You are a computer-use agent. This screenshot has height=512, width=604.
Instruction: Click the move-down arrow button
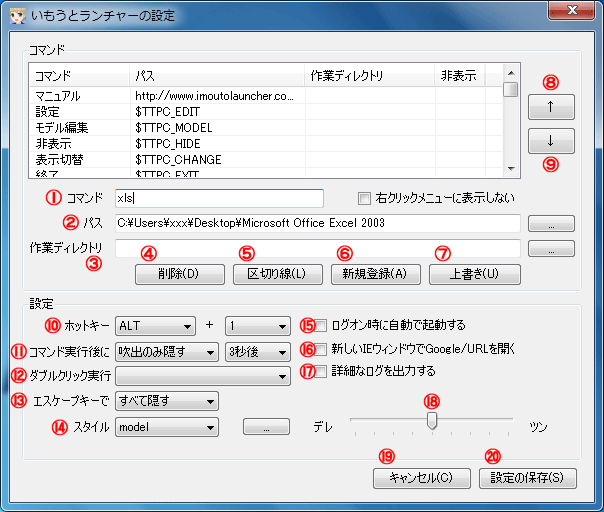(551, 141)
